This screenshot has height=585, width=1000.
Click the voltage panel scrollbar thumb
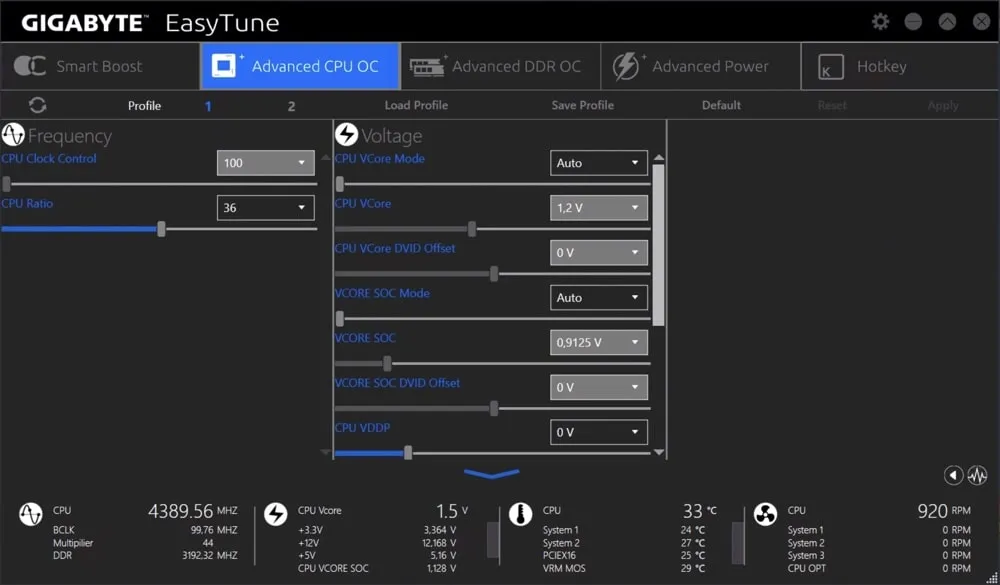pyautogui.click(x=659, y=245)
